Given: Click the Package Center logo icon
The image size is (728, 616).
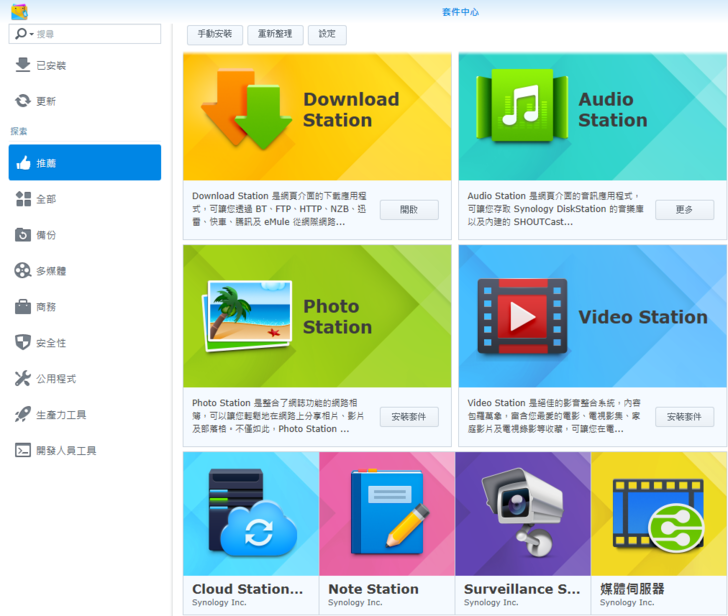Looking at the screenshot, I should point(19,11).
